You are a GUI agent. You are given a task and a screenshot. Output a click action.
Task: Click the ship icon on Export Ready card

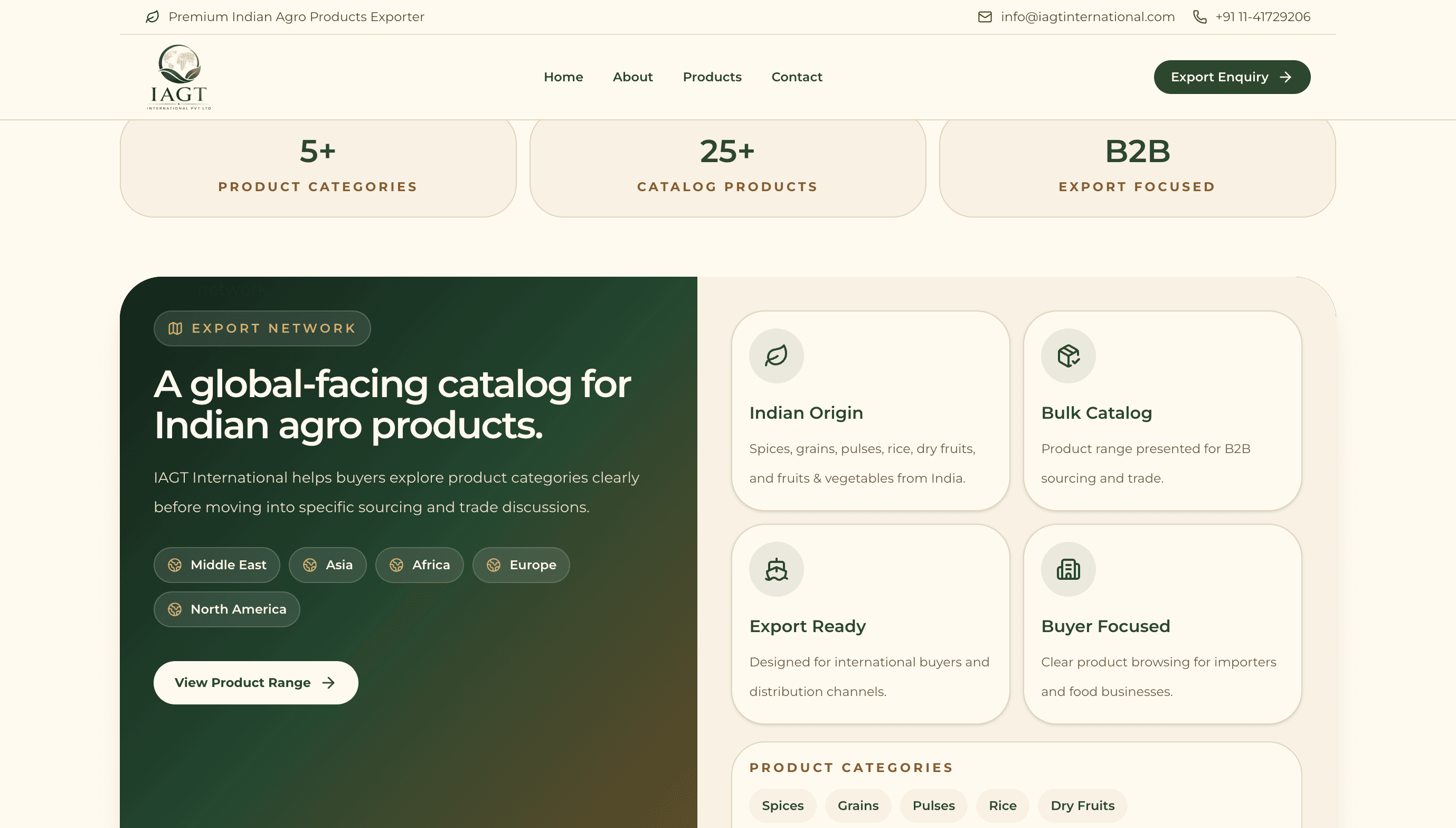[776, 569]
